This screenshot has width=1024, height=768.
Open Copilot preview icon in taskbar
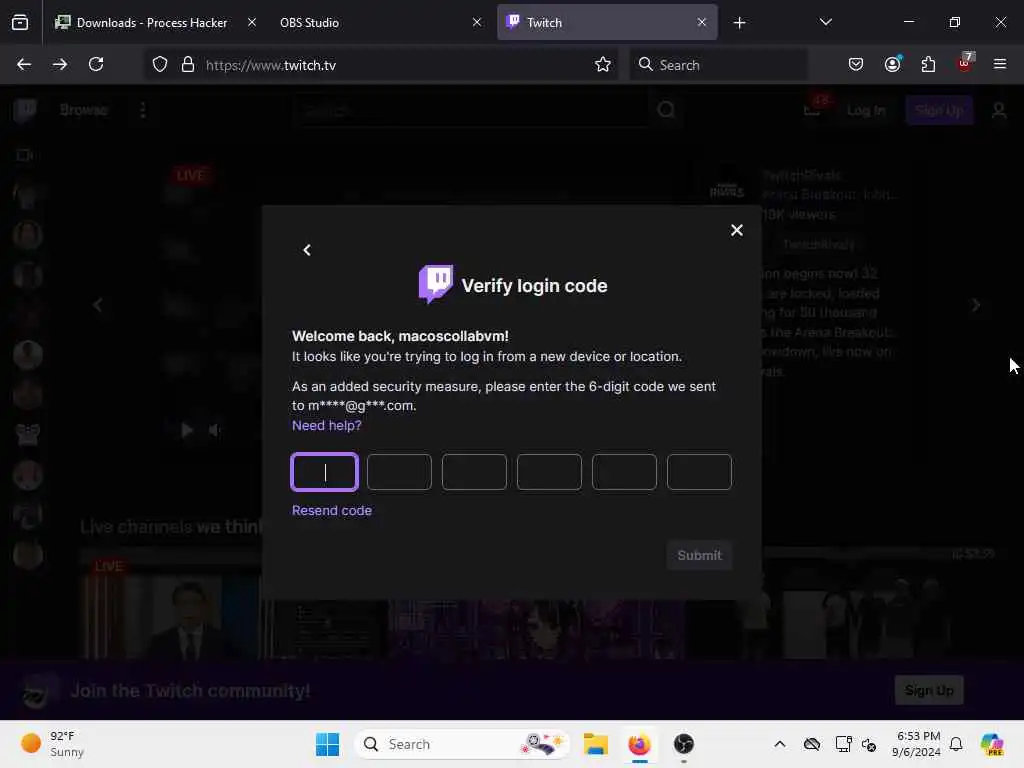coord(992,744)
